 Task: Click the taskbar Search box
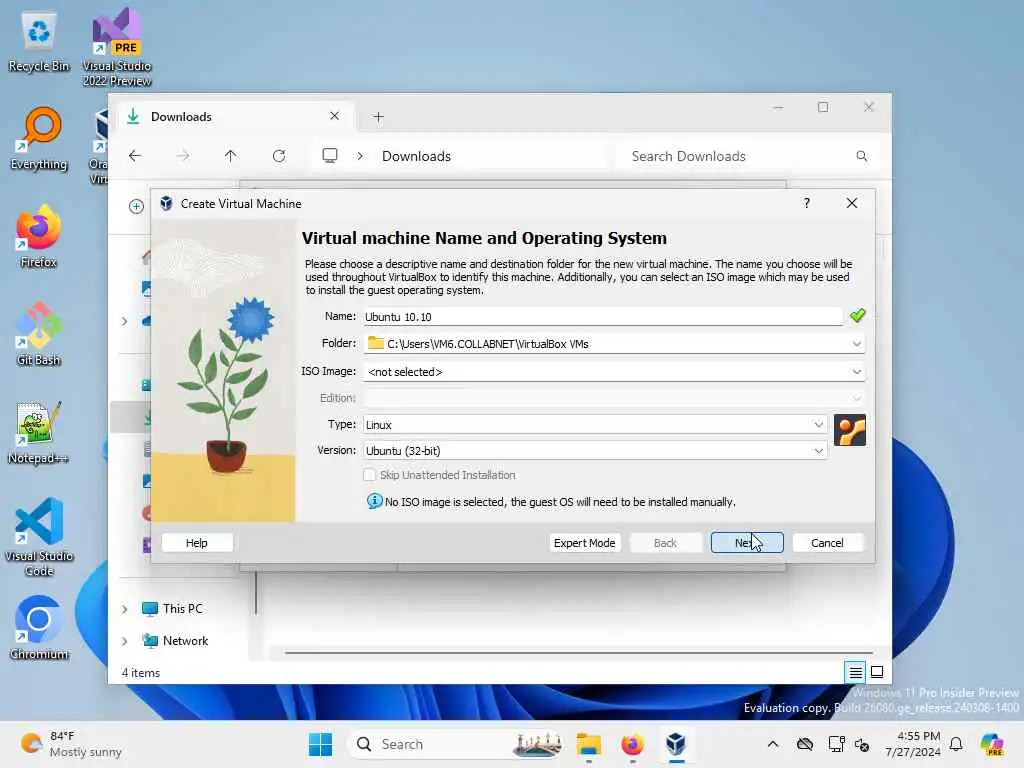coord(456,744)
